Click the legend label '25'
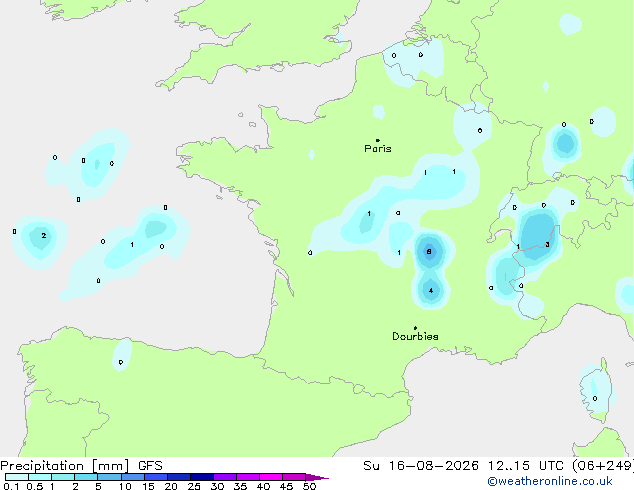634x490 pixels. pos(194,486)
